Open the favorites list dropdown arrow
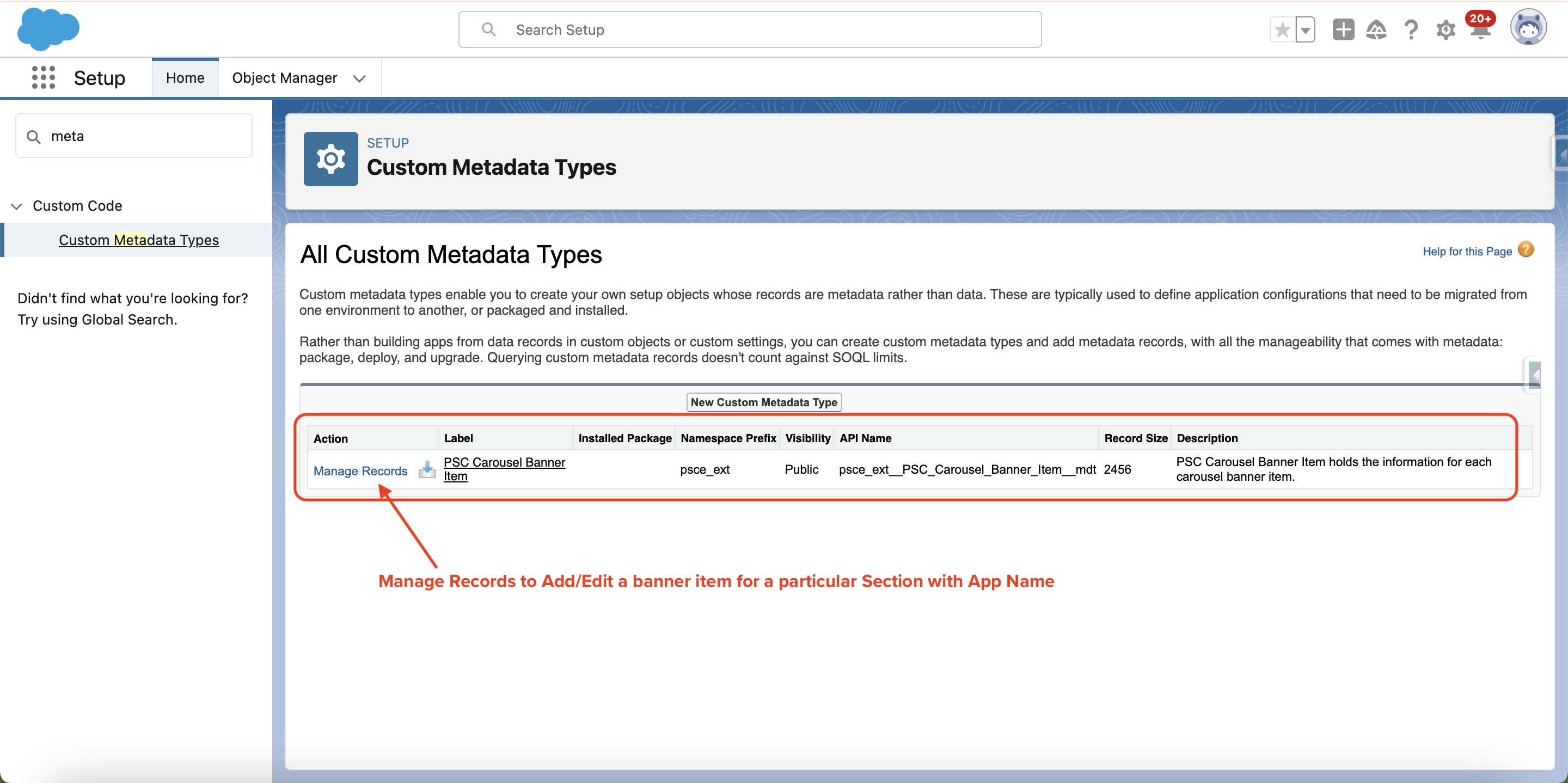 1305,29
